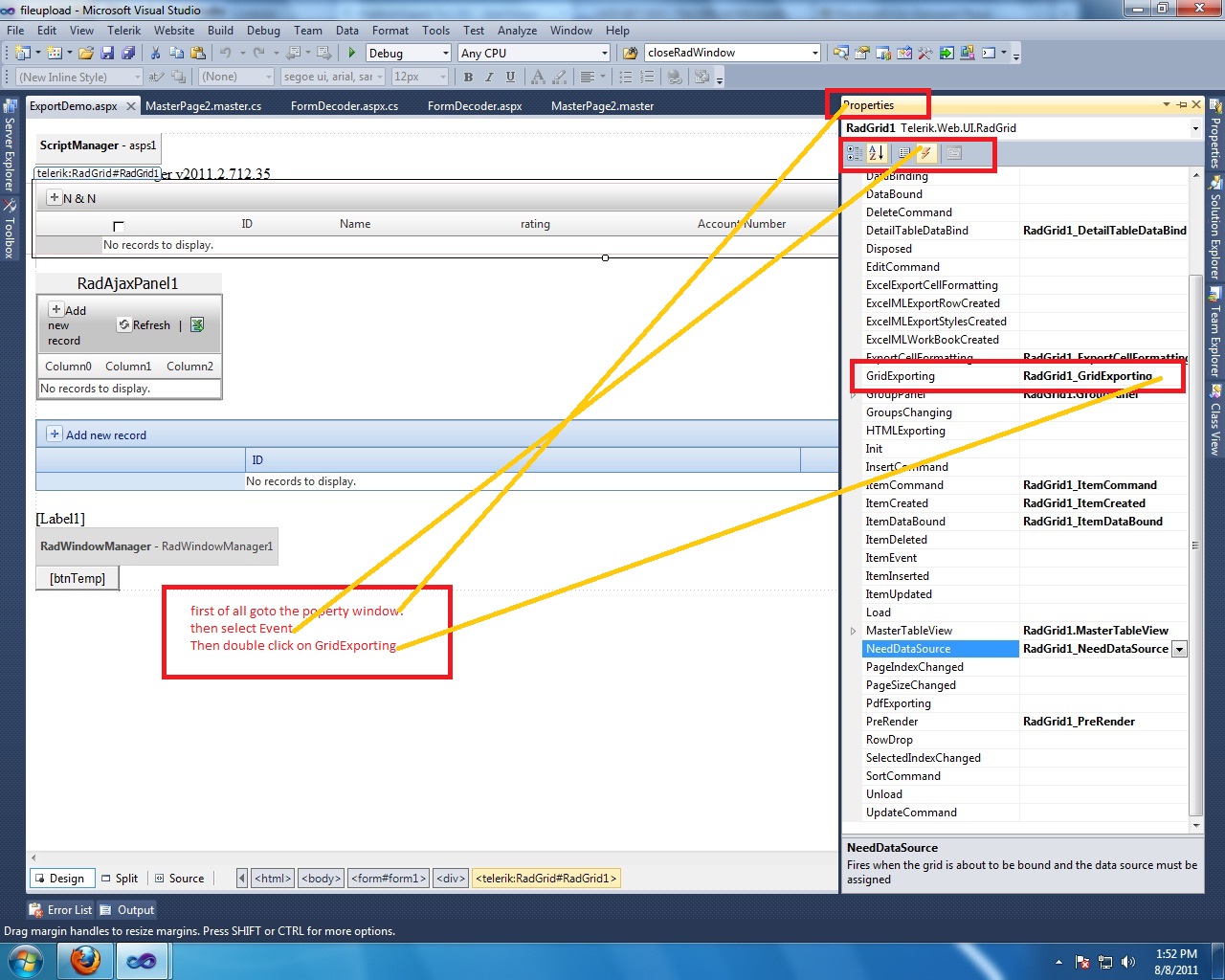Click the Add New Item icon
This screenshot has height=980, width=1225.
[55, 54]
